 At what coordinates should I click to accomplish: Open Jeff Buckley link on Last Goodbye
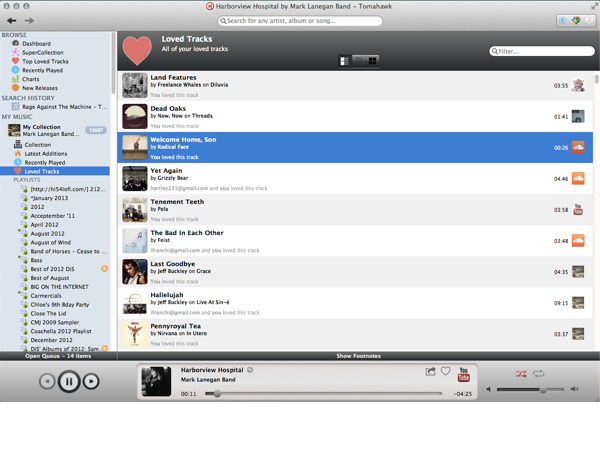coord(172,271)
